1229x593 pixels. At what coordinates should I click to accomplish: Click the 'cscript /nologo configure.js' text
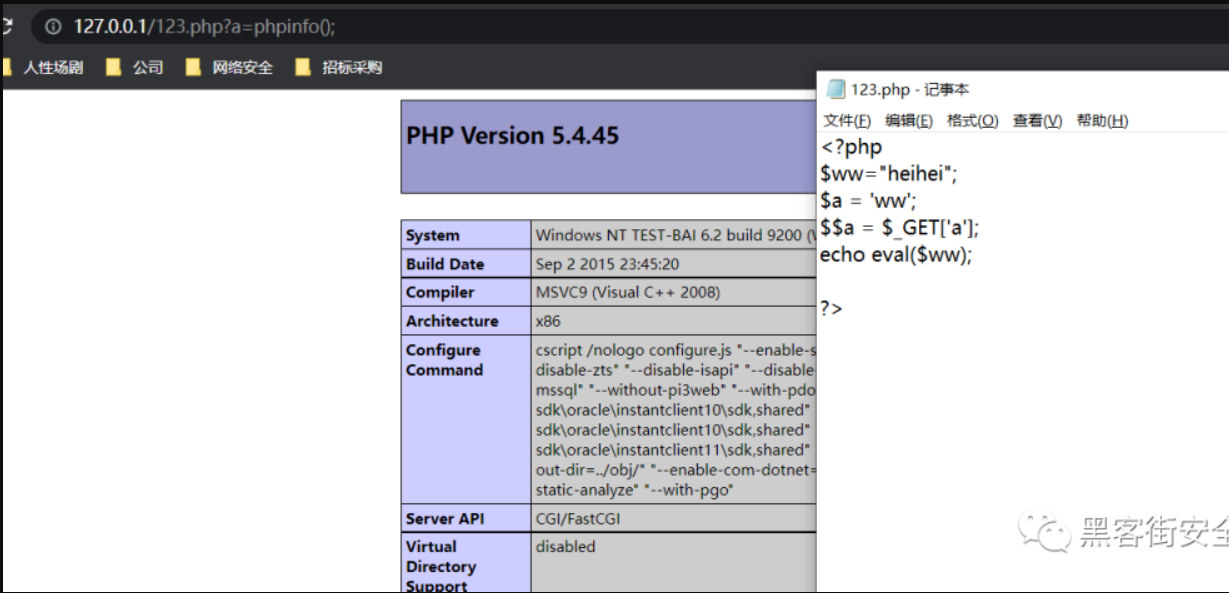click(634, 350)
